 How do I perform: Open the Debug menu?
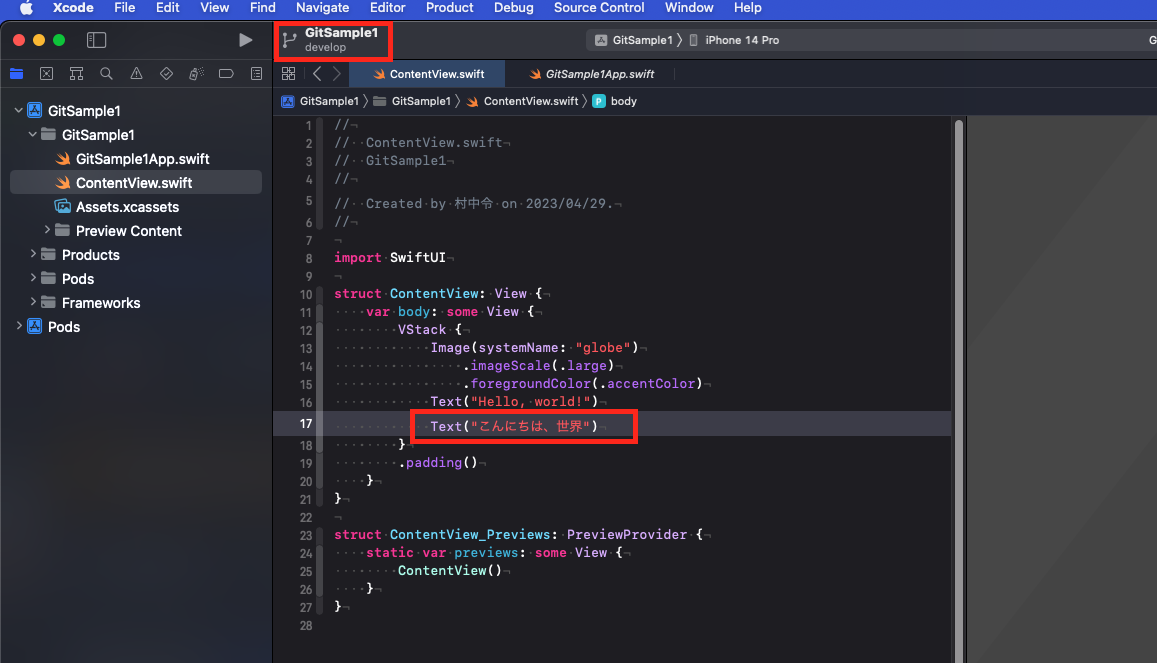pos(514,7)
